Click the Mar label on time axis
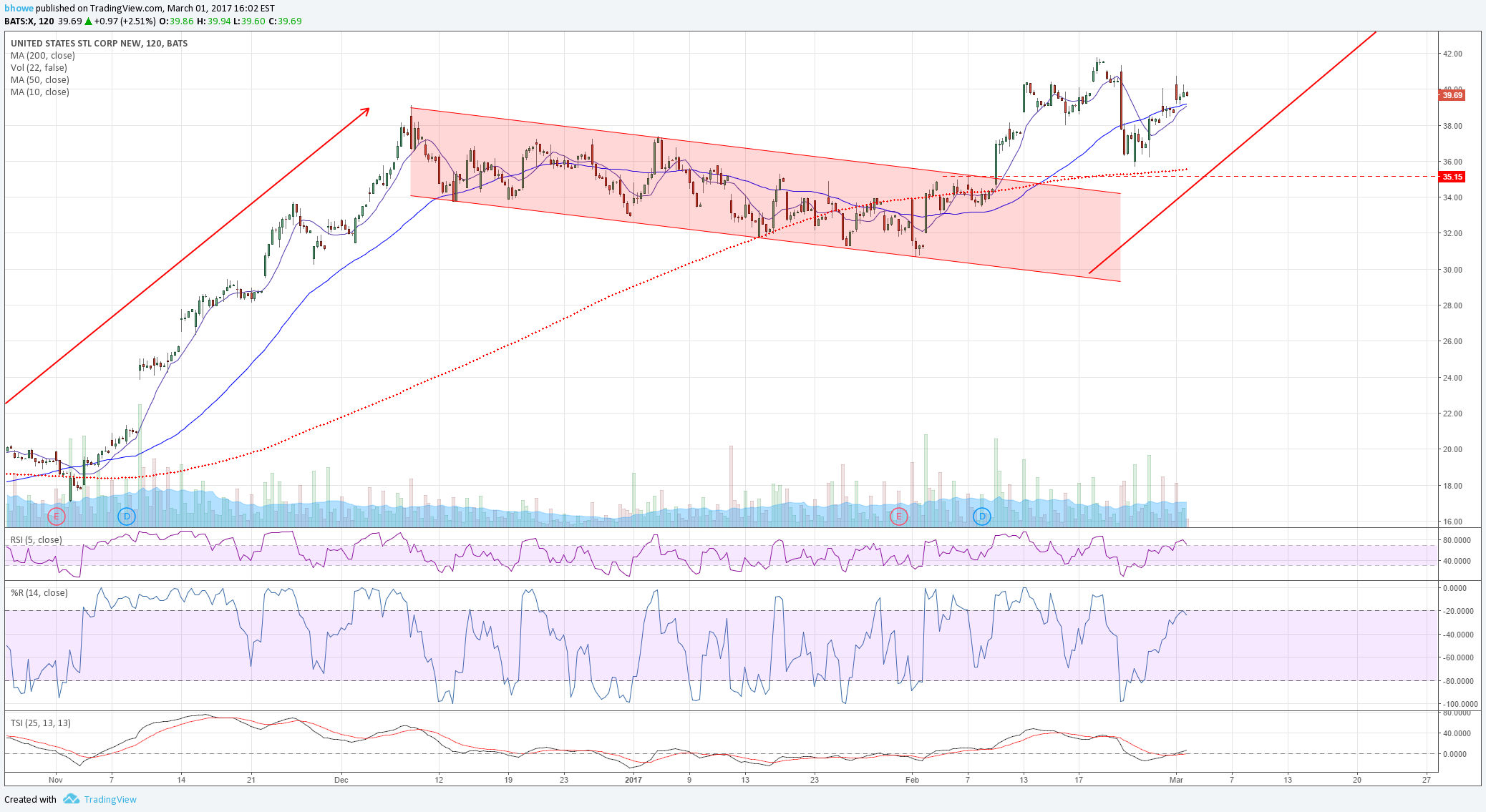This screenshot has width=1486, height=812. [1176, 780]
